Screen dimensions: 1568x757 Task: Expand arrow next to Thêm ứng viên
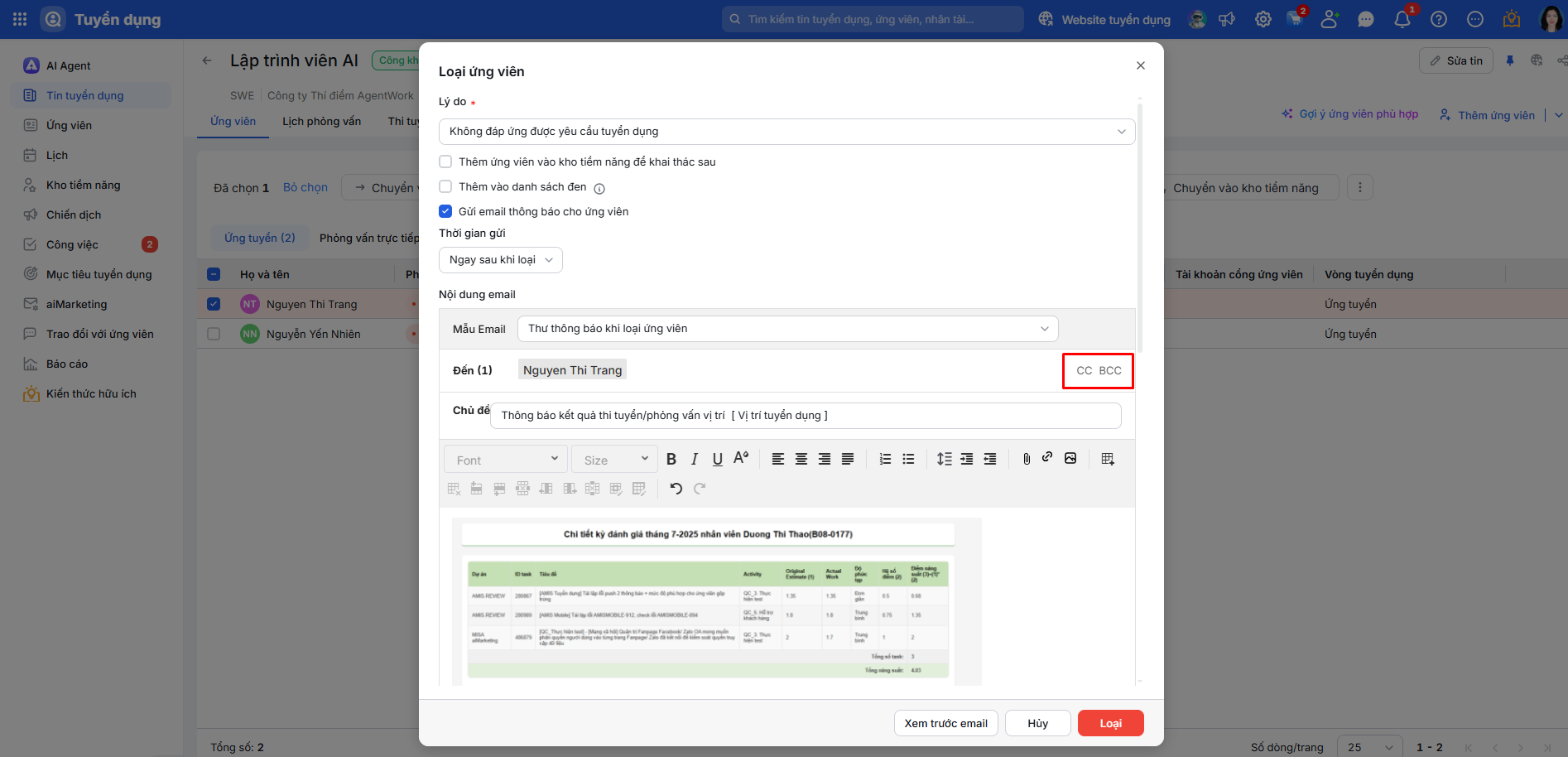(x=1559, y=115)
